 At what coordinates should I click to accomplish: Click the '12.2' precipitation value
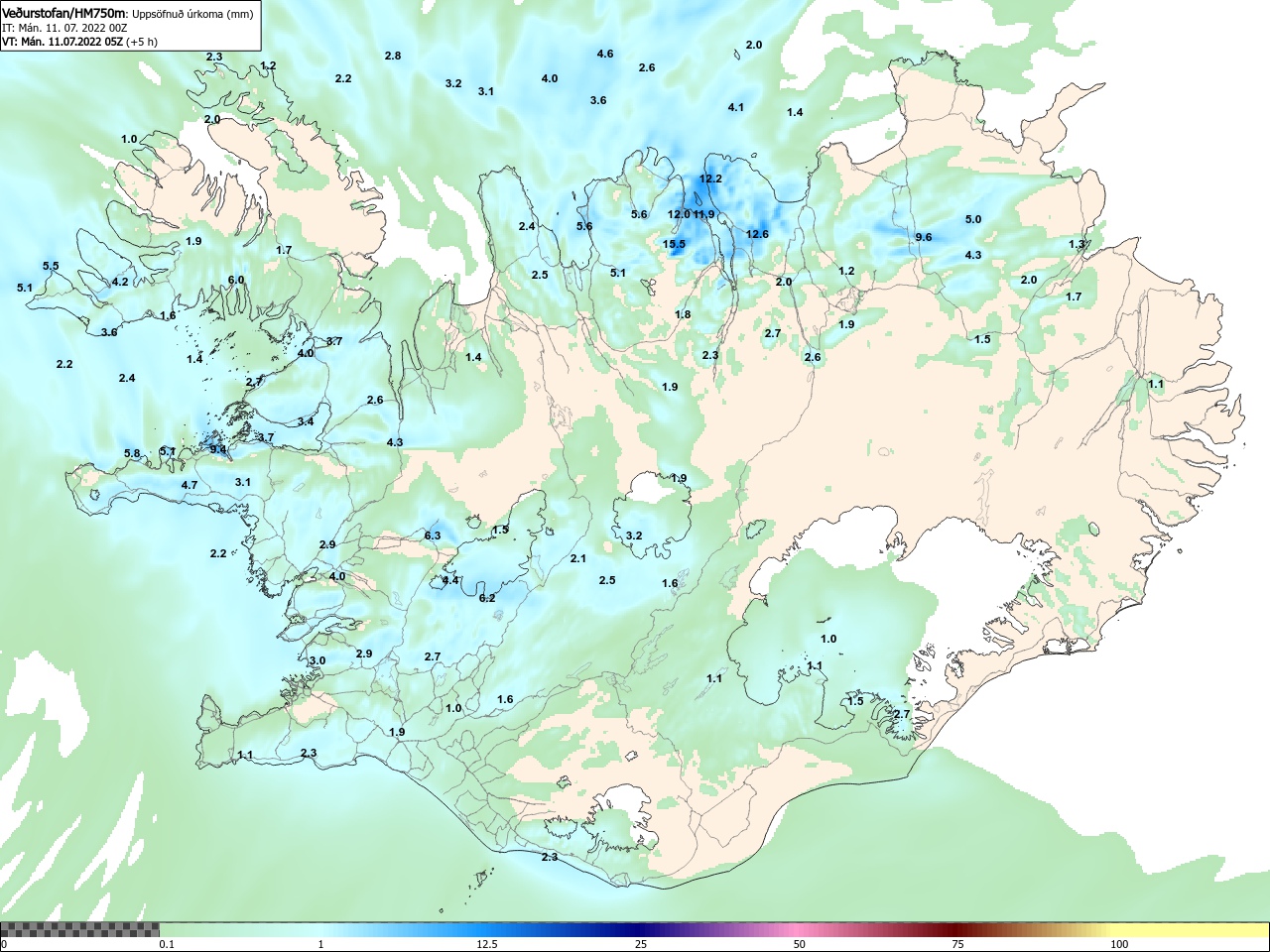point(710,178)
